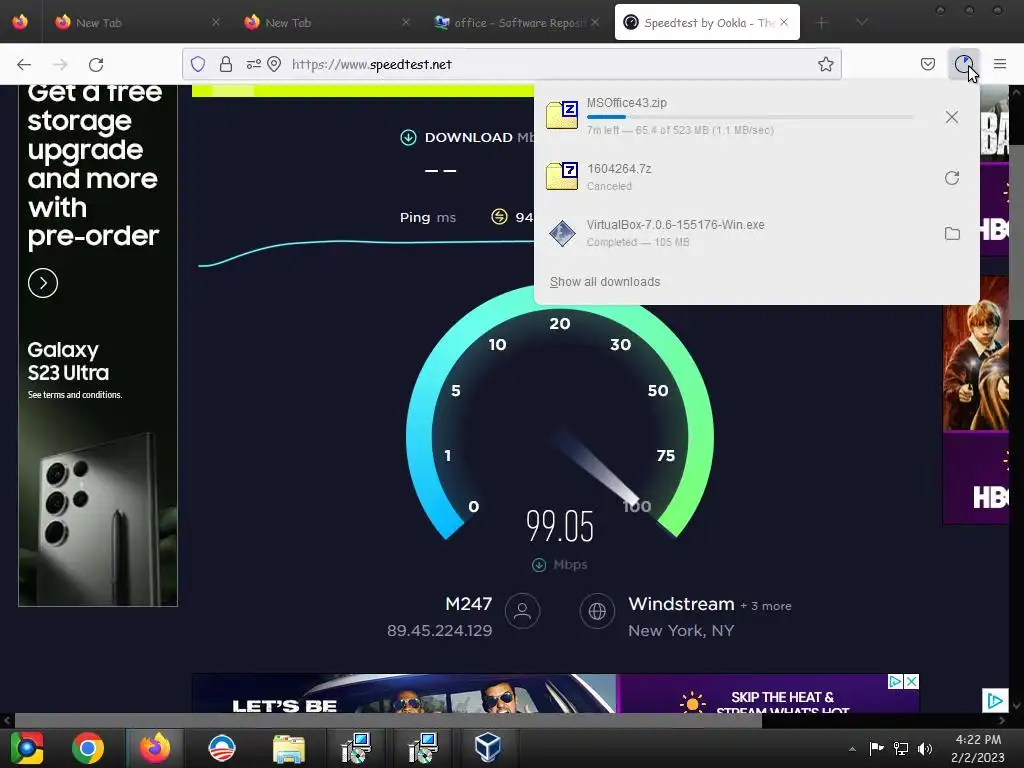Click the Ping ms label
This screenshot has height=768, width=1024.
428,217
